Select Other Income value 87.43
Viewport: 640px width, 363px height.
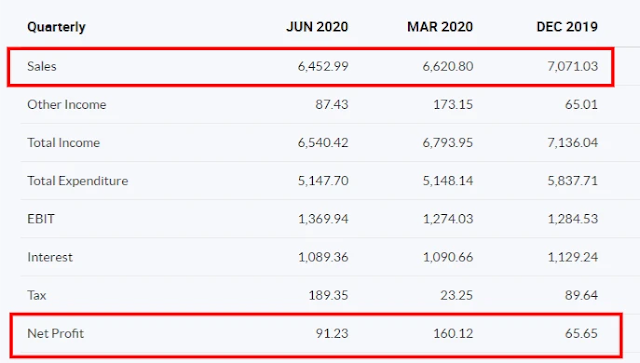331,105
